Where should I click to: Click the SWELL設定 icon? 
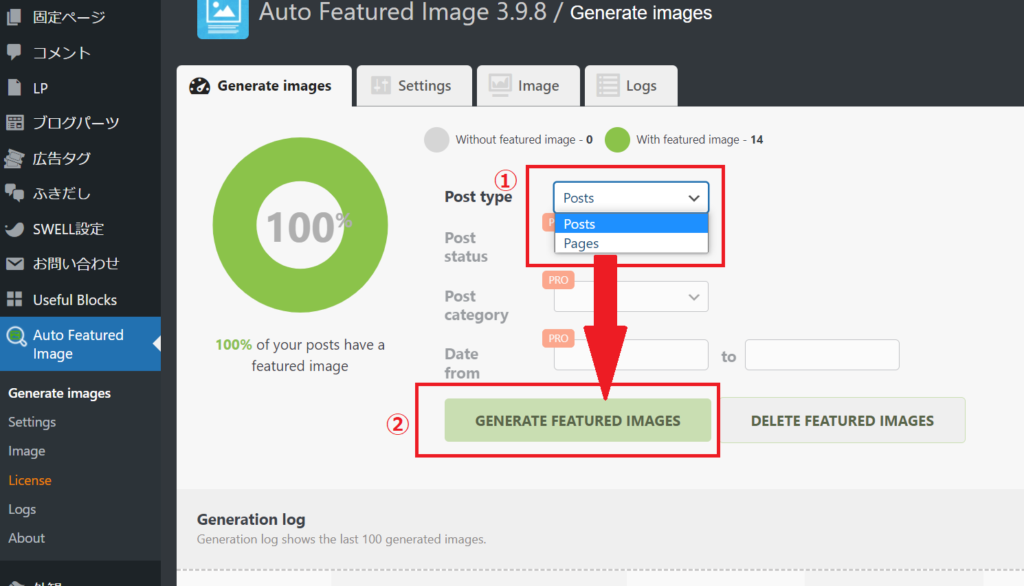14,229
